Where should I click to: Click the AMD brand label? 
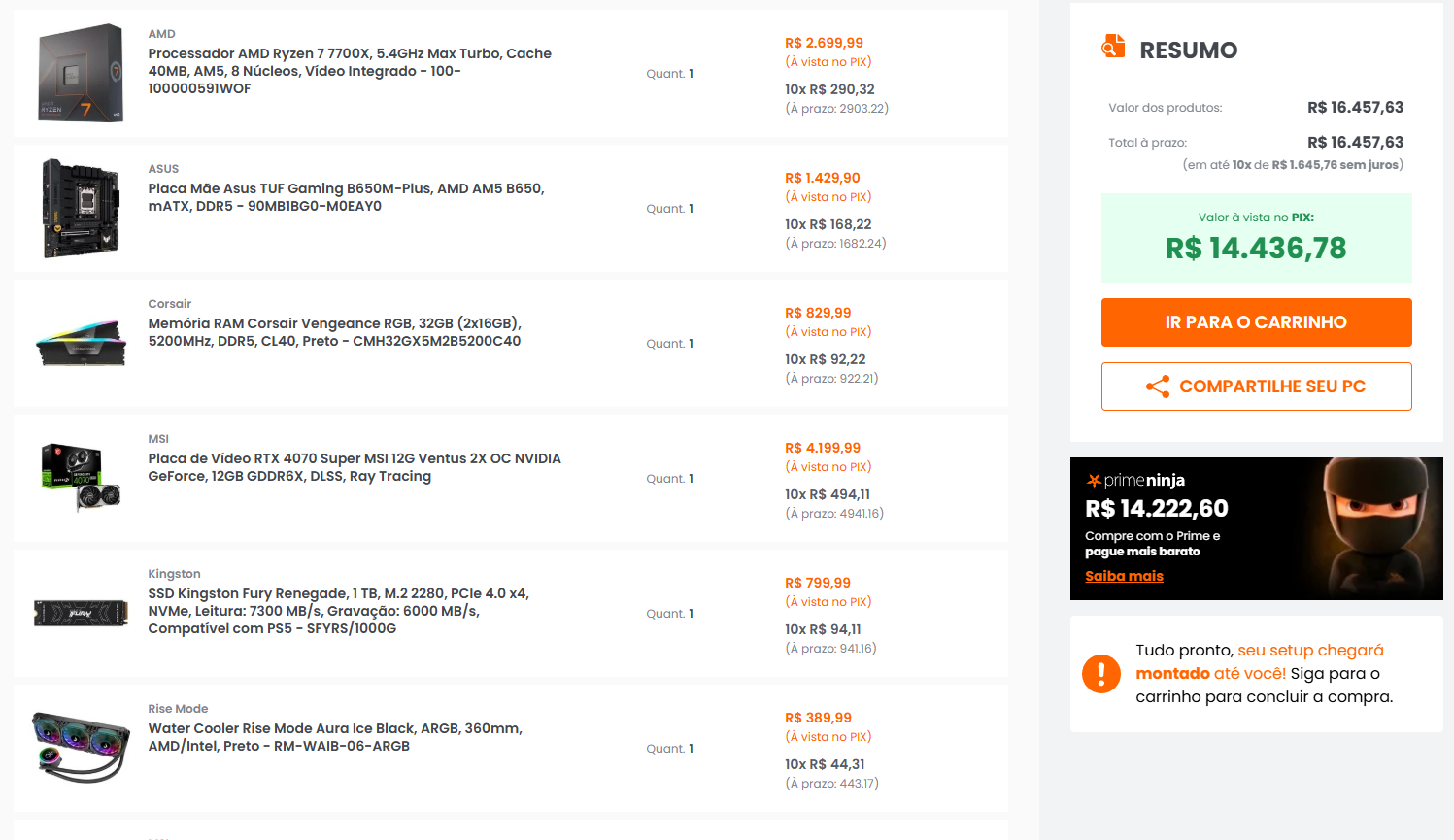[x=161, y=34]
